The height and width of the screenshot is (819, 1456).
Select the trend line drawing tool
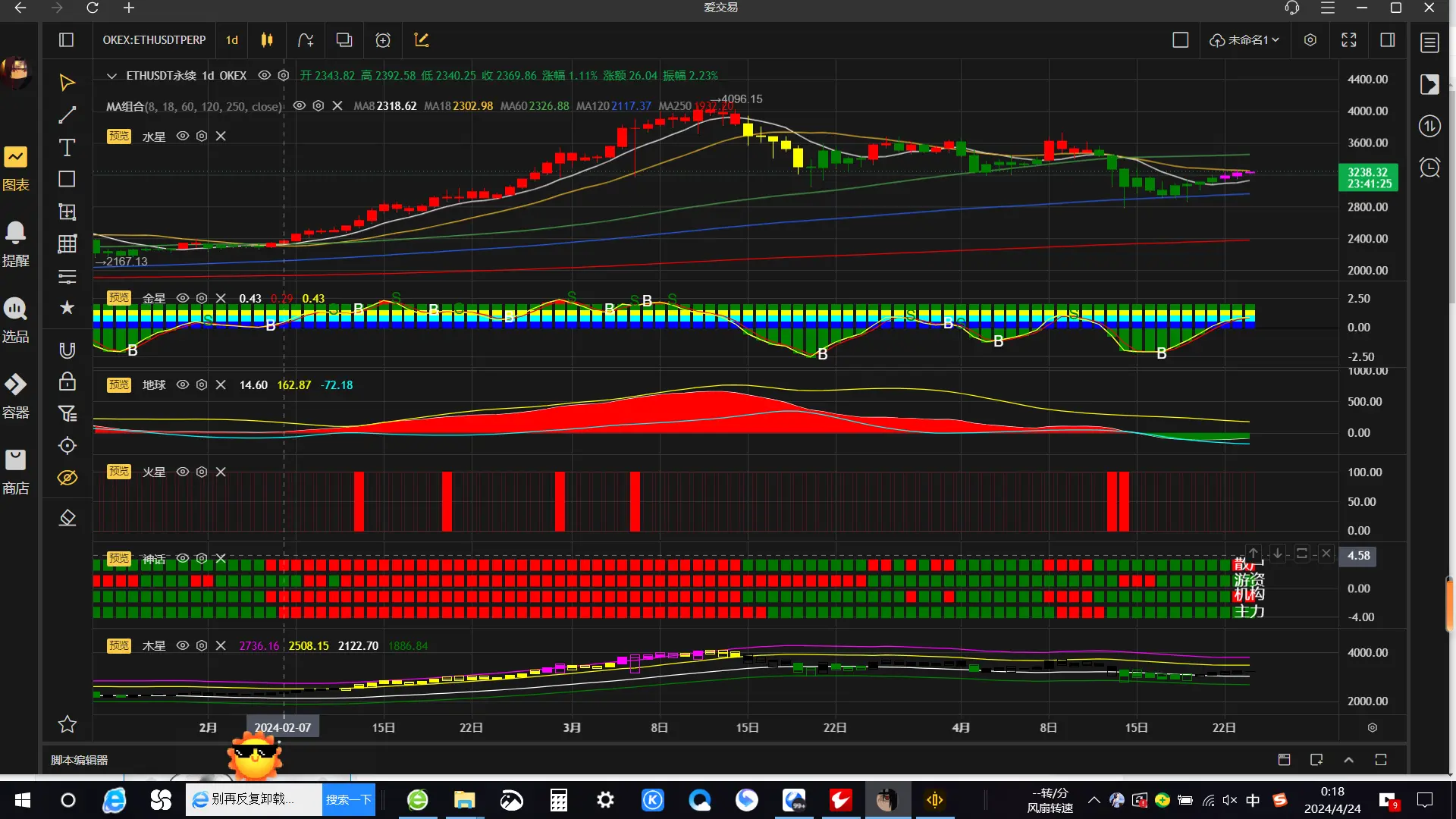coord(67,115)
